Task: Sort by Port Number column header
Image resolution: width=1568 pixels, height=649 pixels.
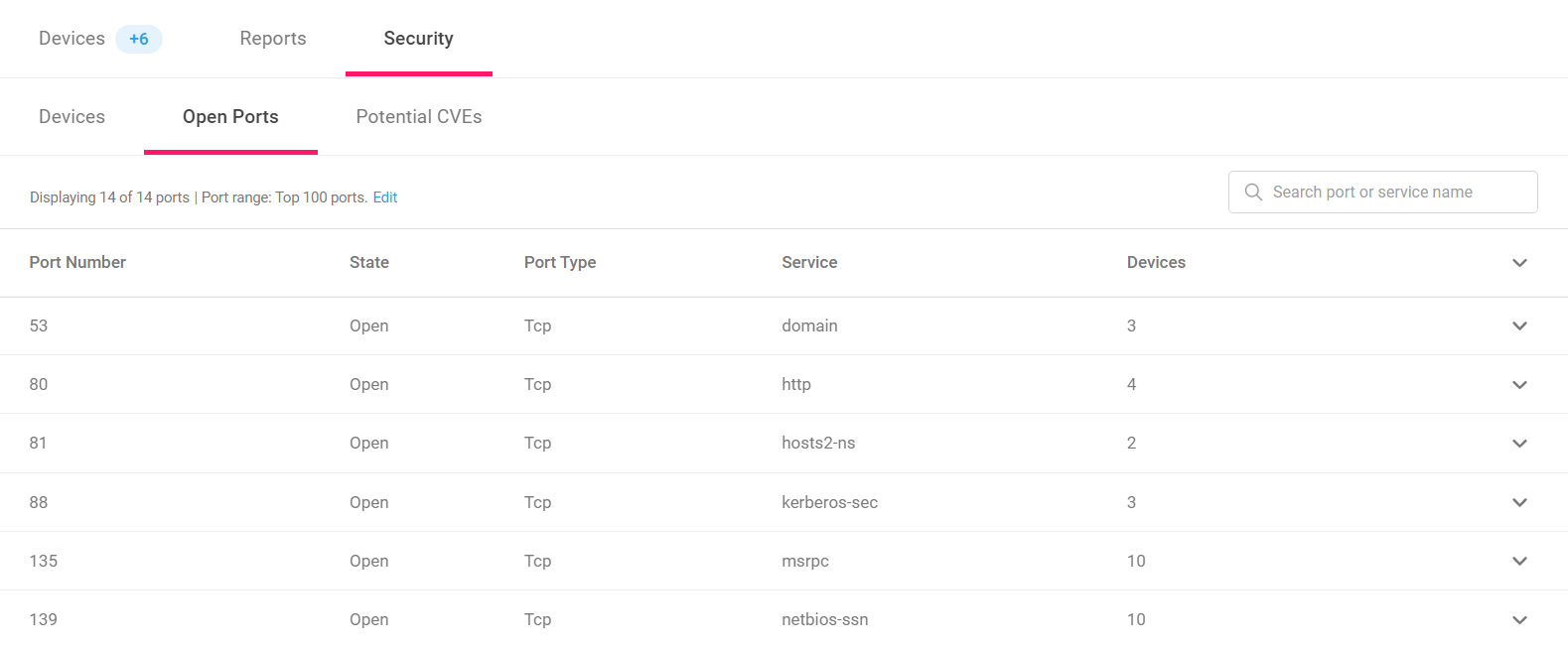Action: (77, 262)
